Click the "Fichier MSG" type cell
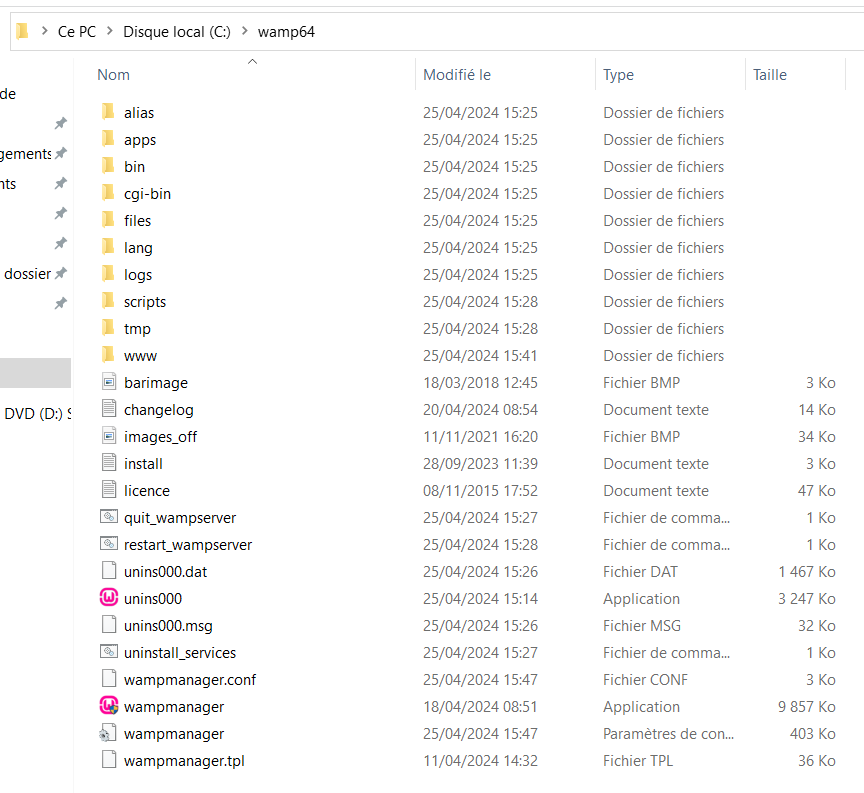Image resolution: width=864 pixels, height=793 pixels. coord(642,625)
